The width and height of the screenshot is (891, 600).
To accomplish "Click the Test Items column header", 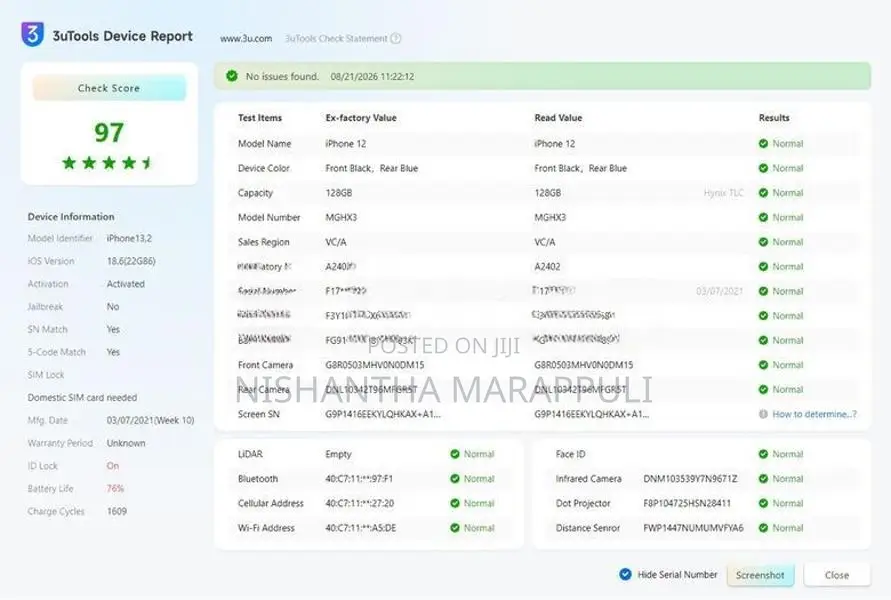I will tap(260, 118).
